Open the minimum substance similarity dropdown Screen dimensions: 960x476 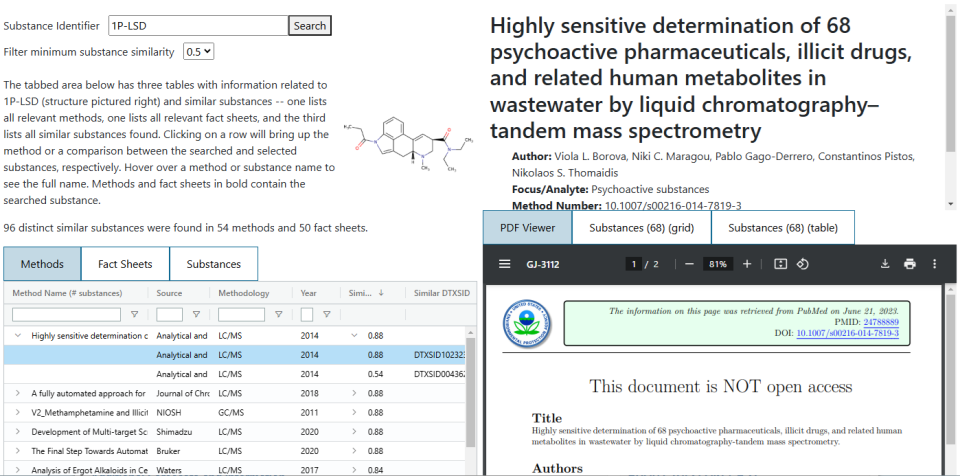pos(199,51)
